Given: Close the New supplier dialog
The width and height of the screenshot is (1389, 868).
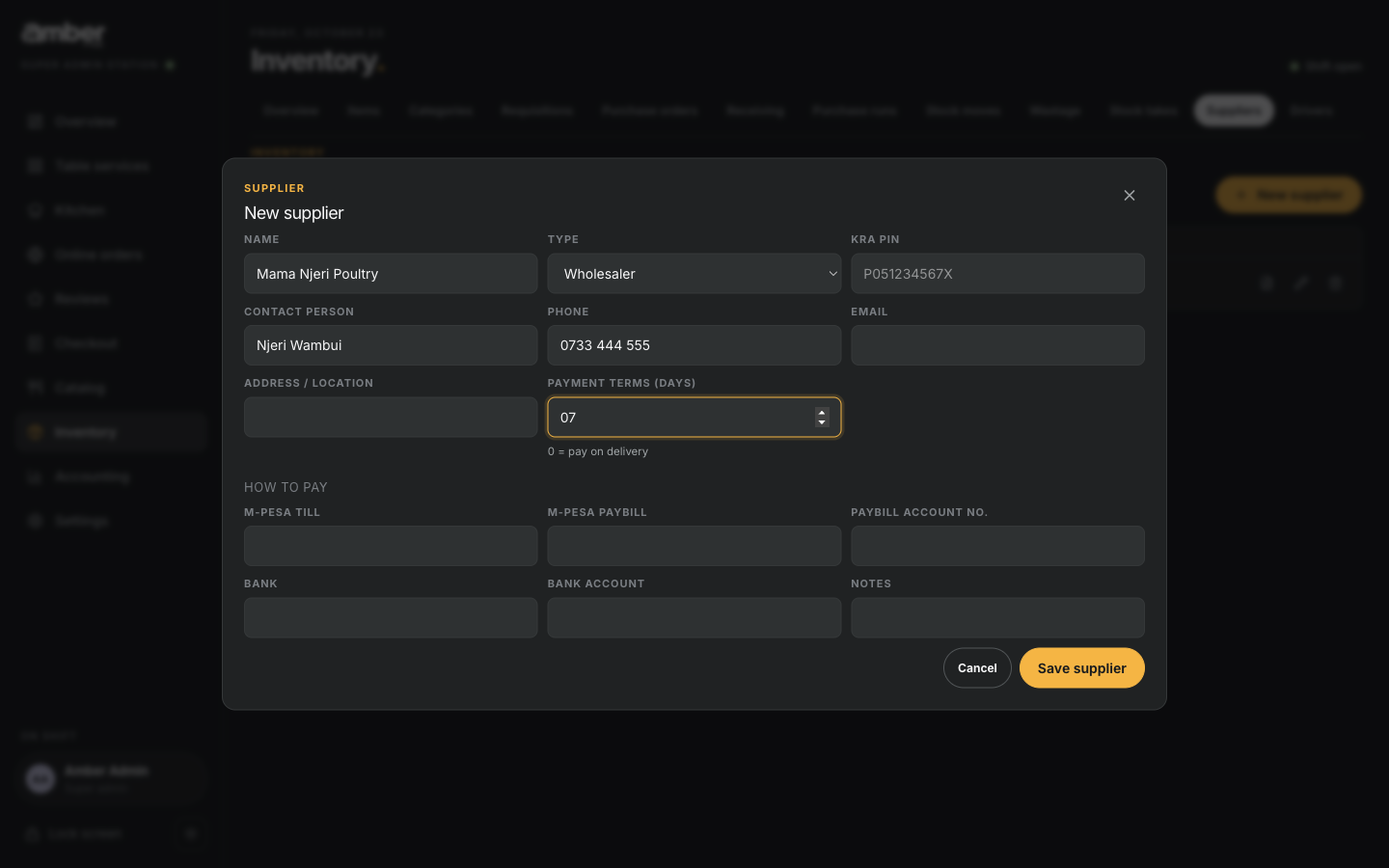Looking at the screenshot, I should (1129, 196).
